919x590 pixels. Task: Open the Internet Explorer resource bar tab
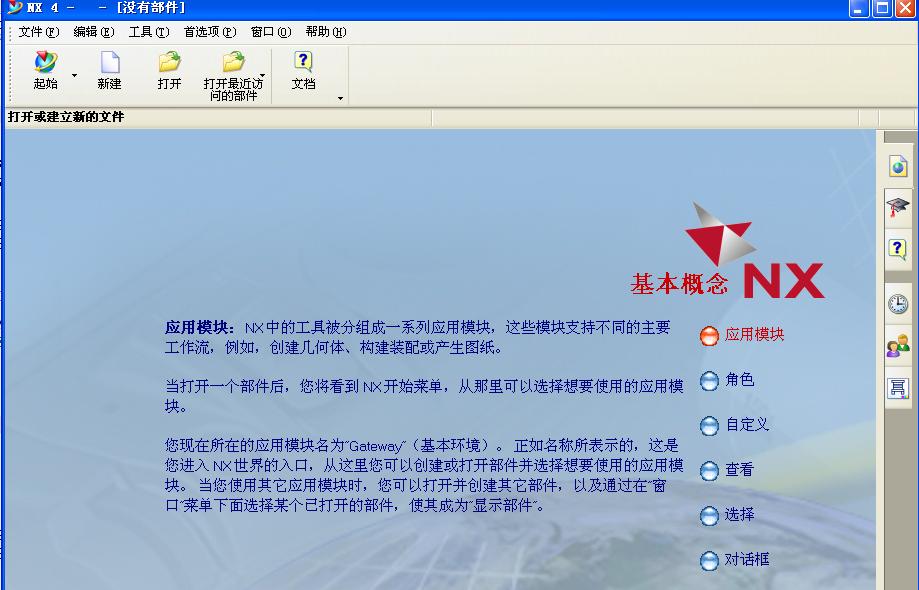(x=898, y=166)
